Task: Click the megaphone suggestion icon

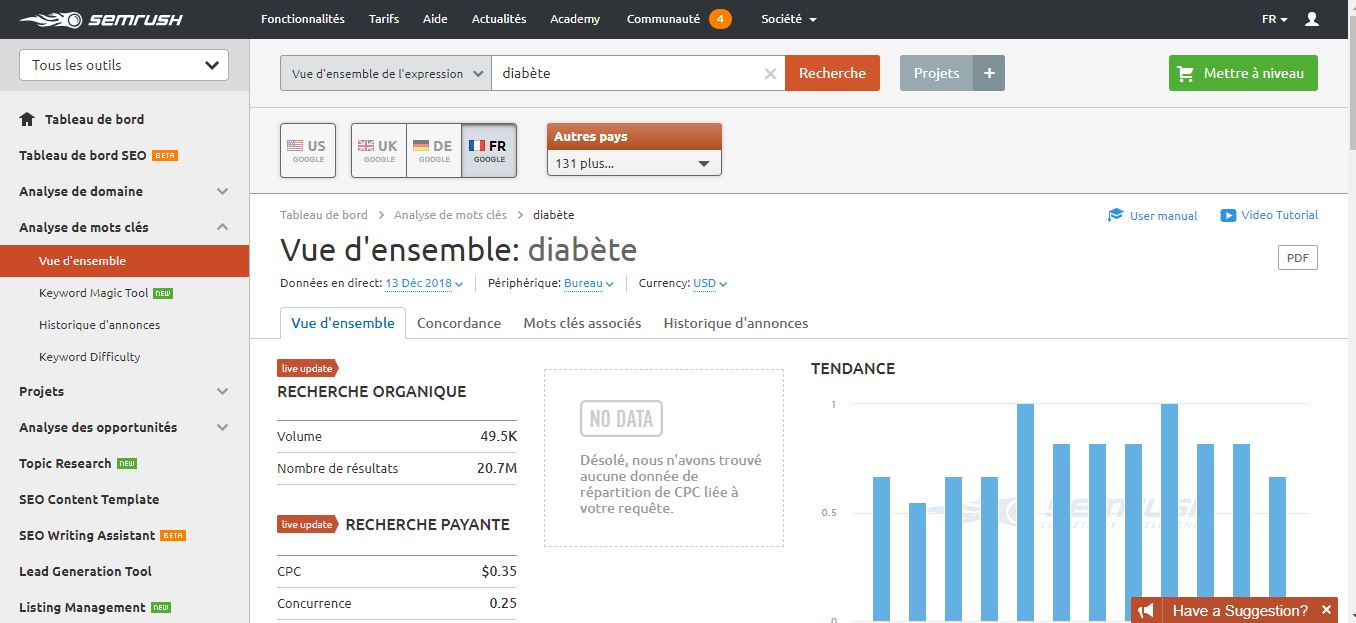Action: pos(1146,610)
